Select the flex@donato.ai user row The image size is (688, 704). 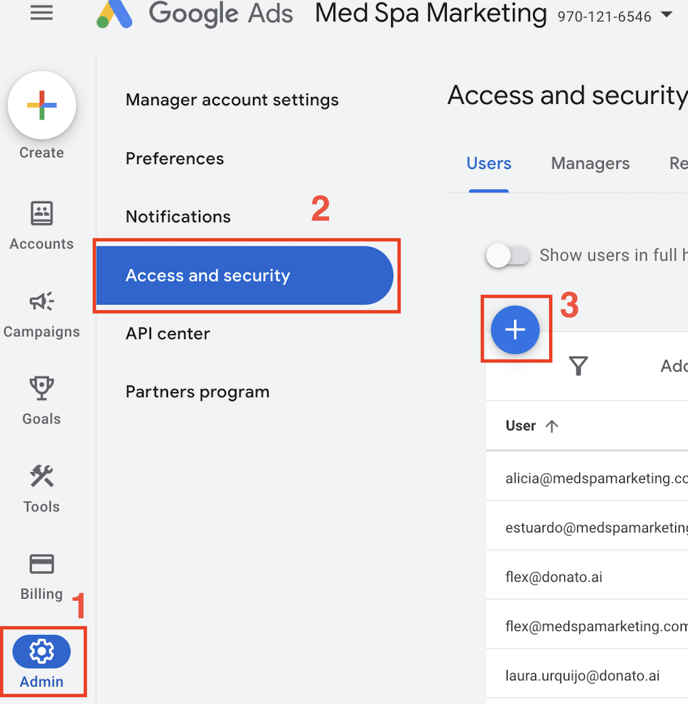[x=587, y=576]
